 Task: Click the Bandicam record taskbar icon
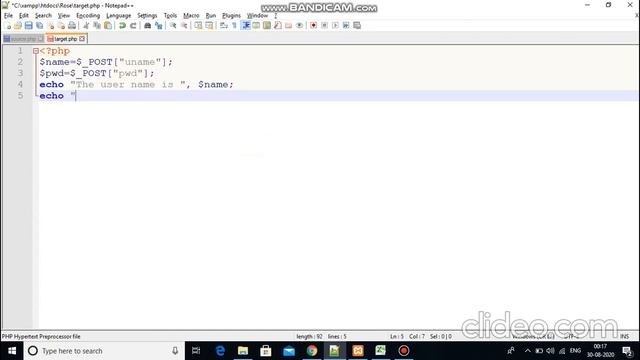click(x=404, y=351)
